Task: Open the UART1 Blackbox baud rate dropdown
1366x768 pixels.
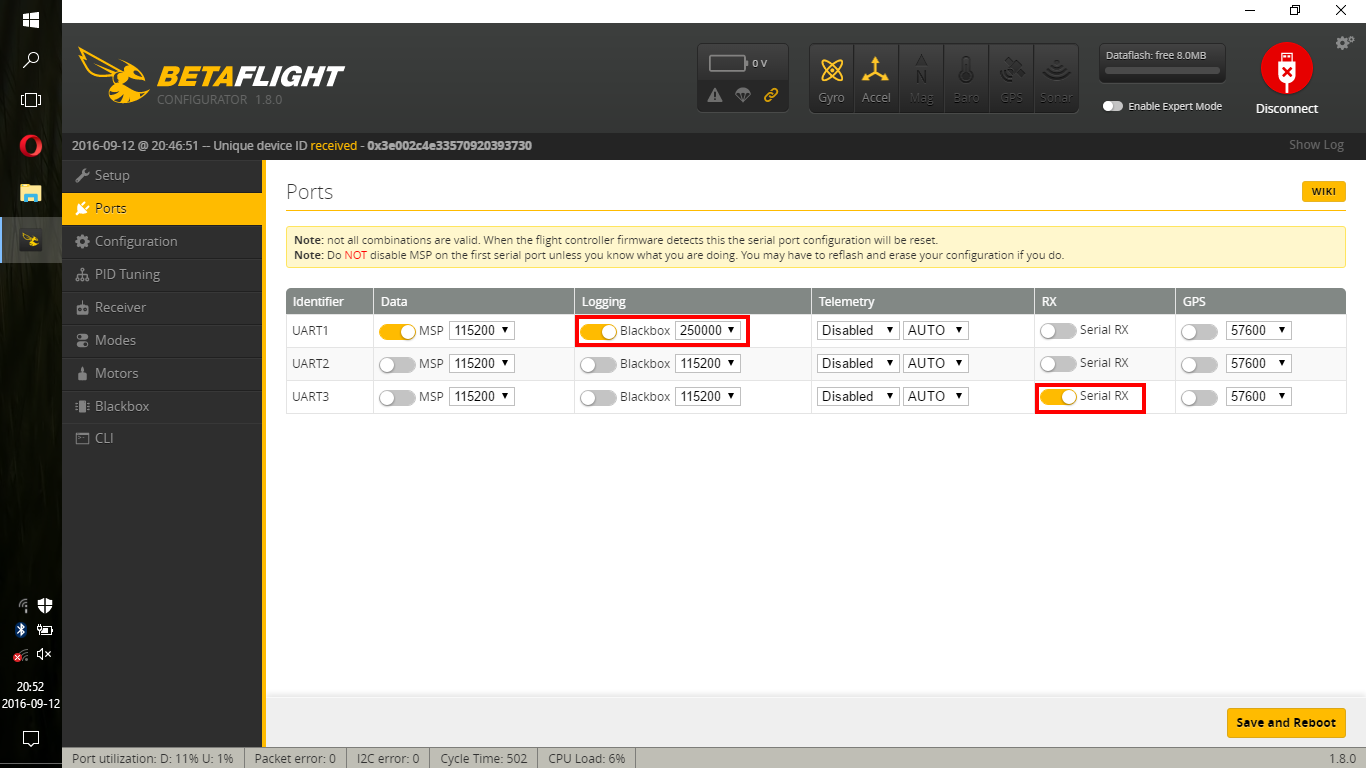Action: pyautogui.click(x=708, y=330)
